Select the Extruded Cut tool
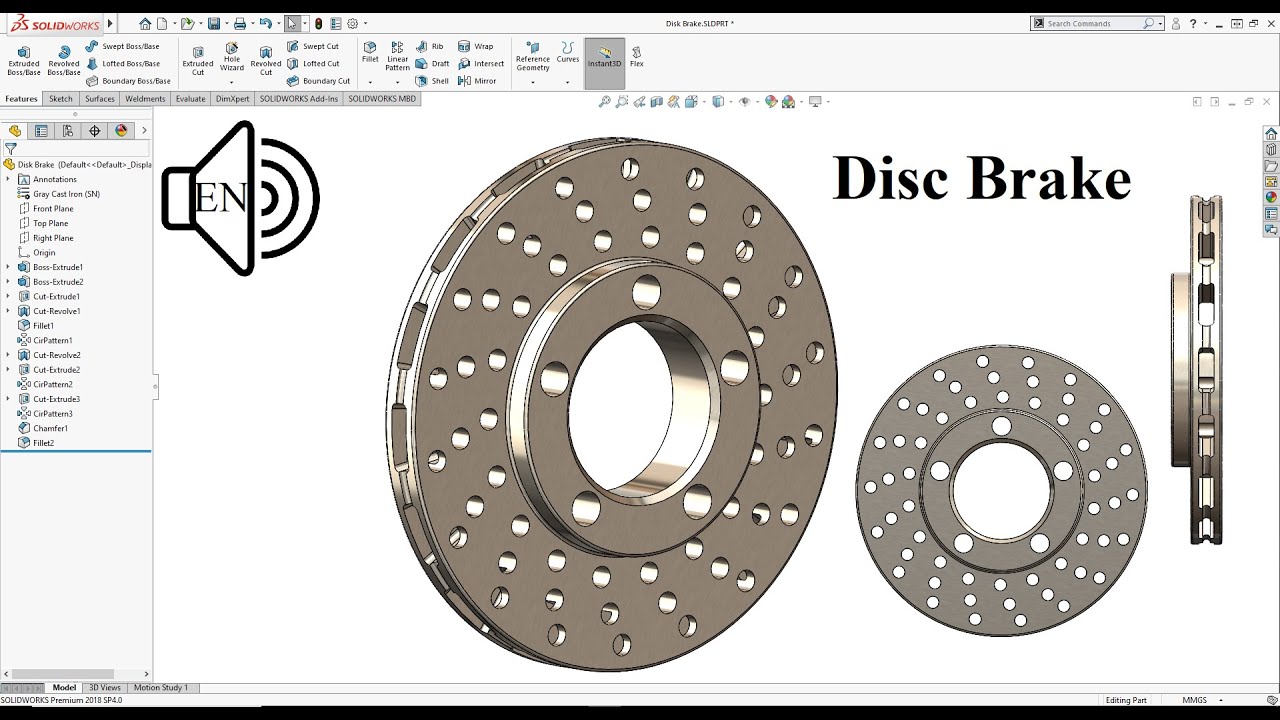The width and height of the screenshot is (1280, 720). pos(198,60)
